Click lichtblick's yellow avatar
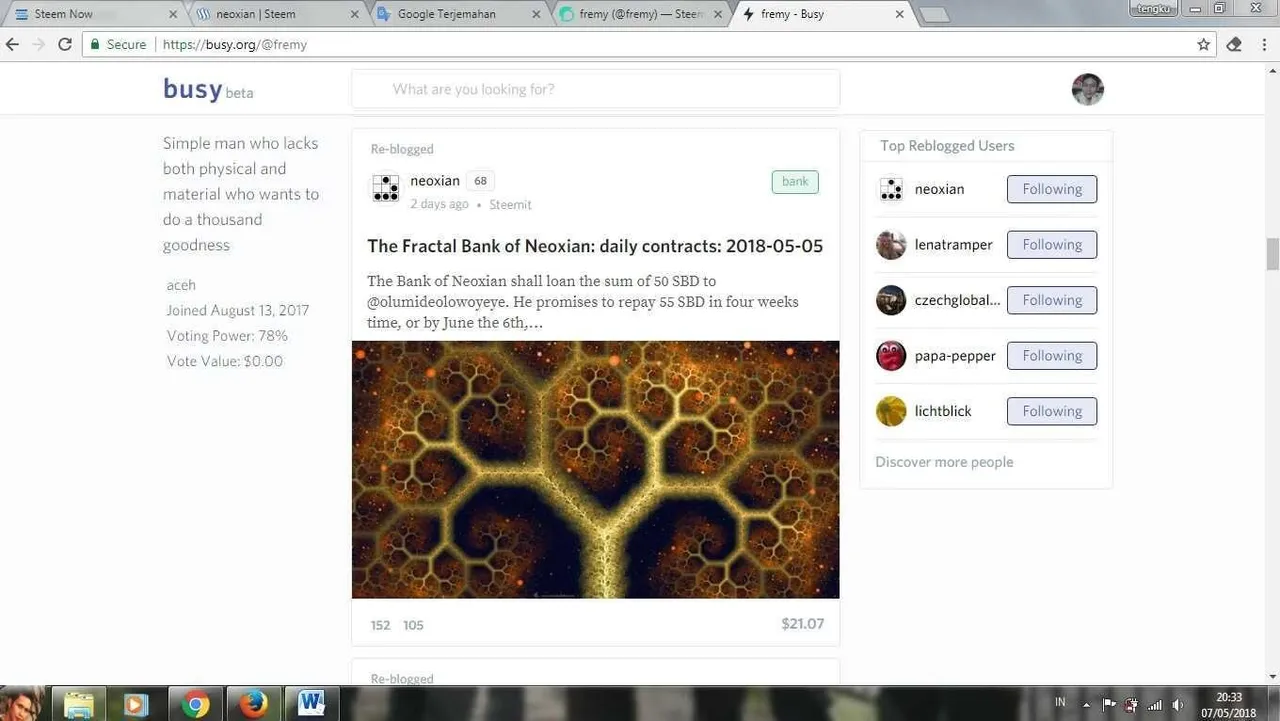The height and width of the screenshot is (721, 1280). point(890,411)
